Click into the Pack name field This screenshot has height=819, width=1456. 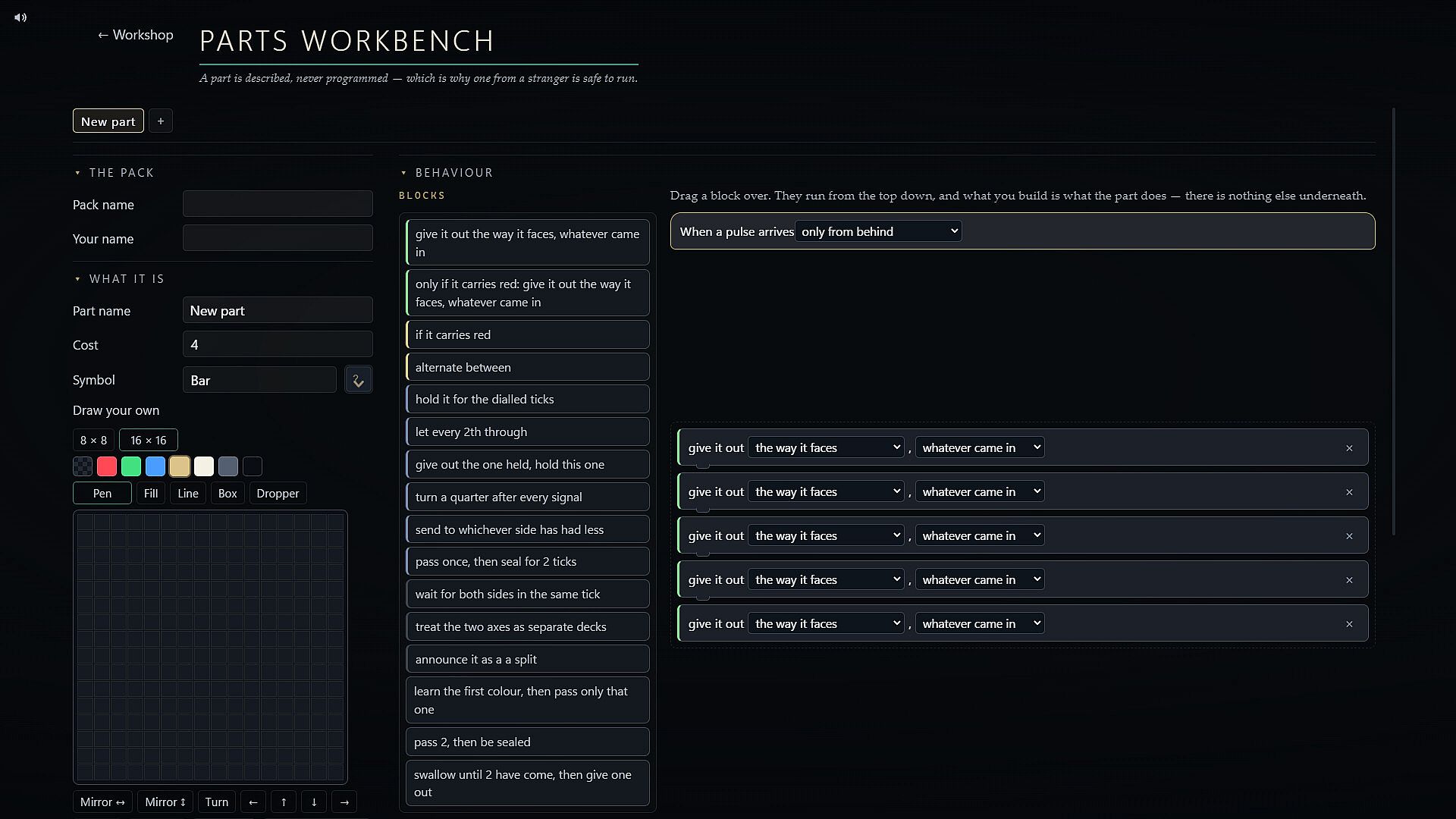[278, 204]
